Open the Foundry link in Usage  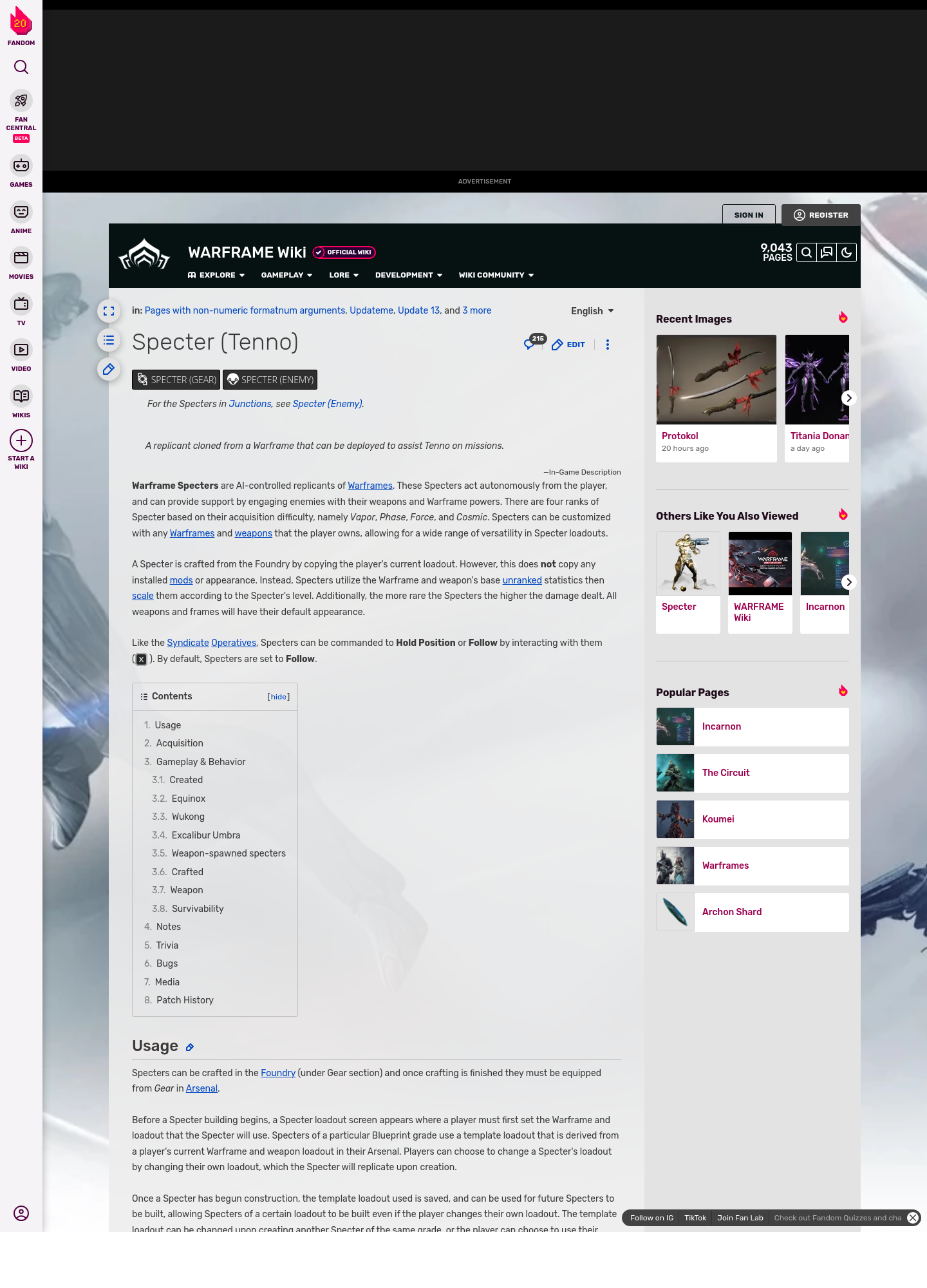pyautogui.click(x=278, y=1073)
